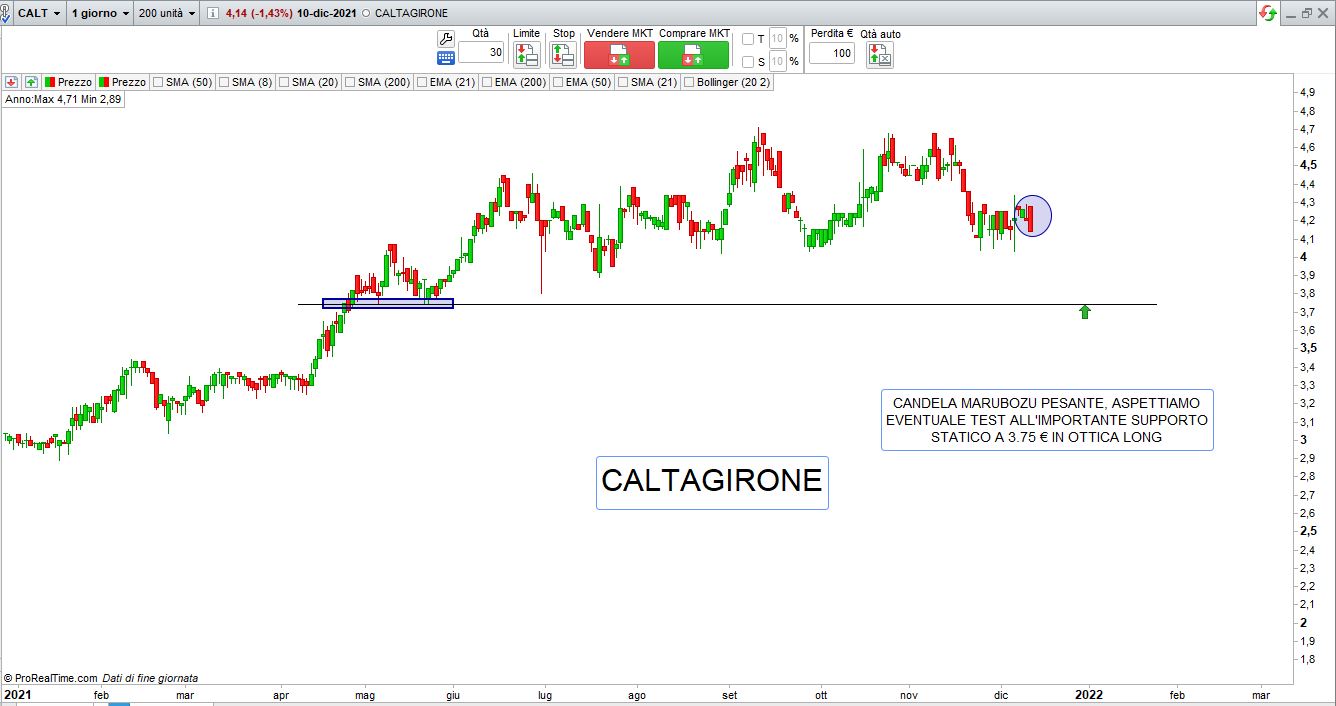Viewport: 1336px width, 706px height.
Task: Select the radio button before CALTAGIRONE
Action: point(365,14)
